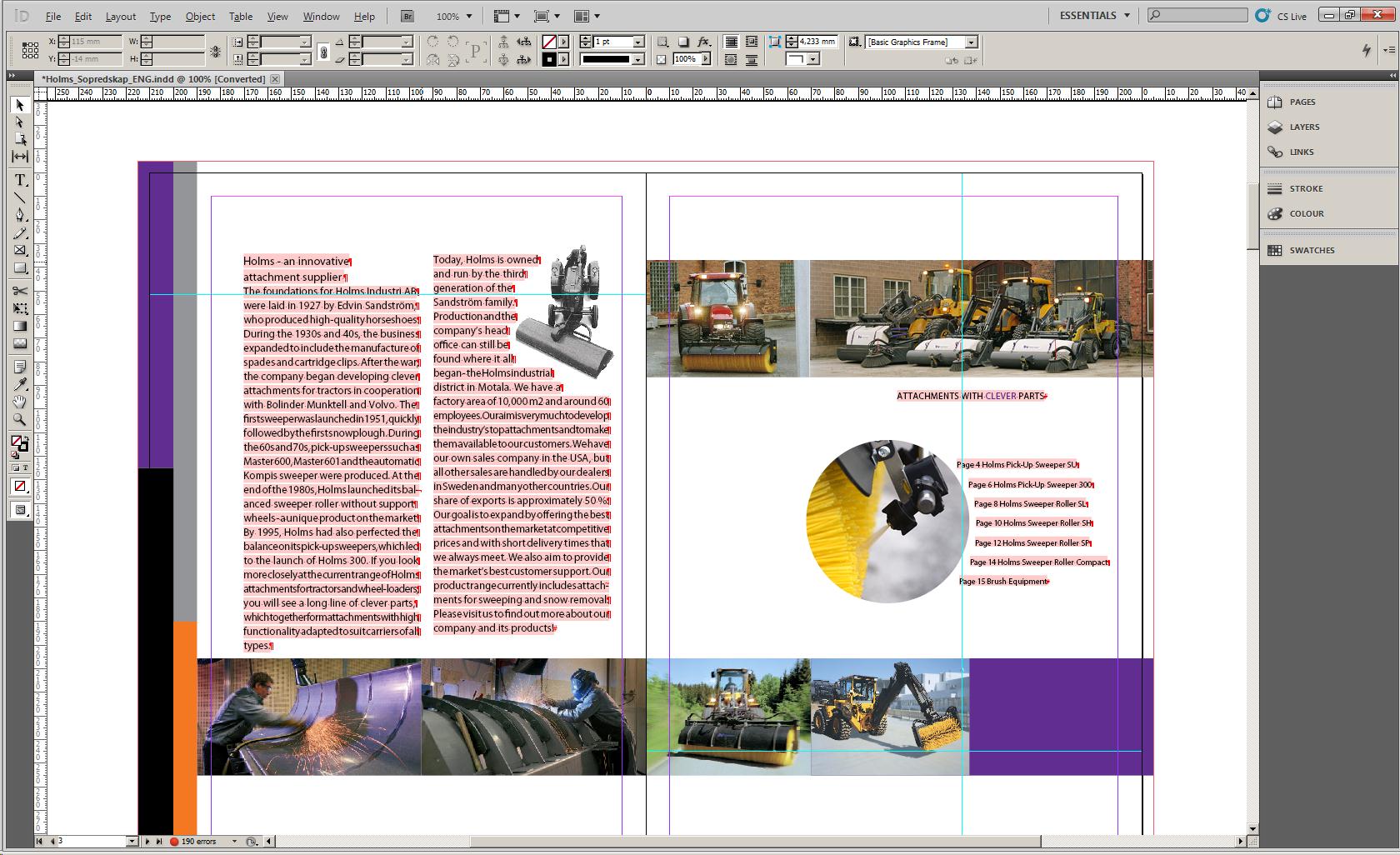Select the Hand tool
The image size is (1400, 855).
click(20, 402)
